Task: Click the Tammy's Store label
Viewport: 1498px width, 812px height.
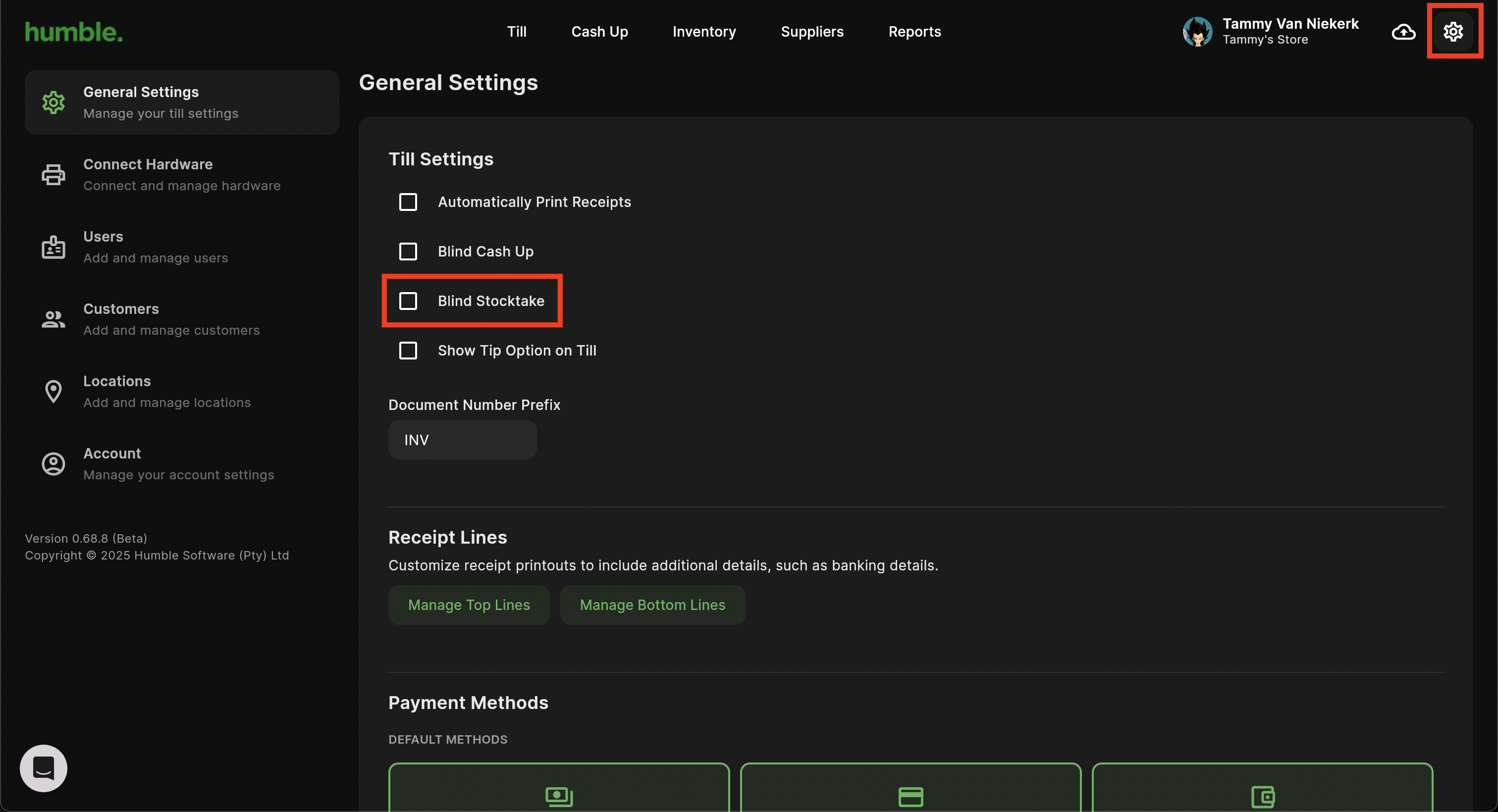Action: [1265, 40]
